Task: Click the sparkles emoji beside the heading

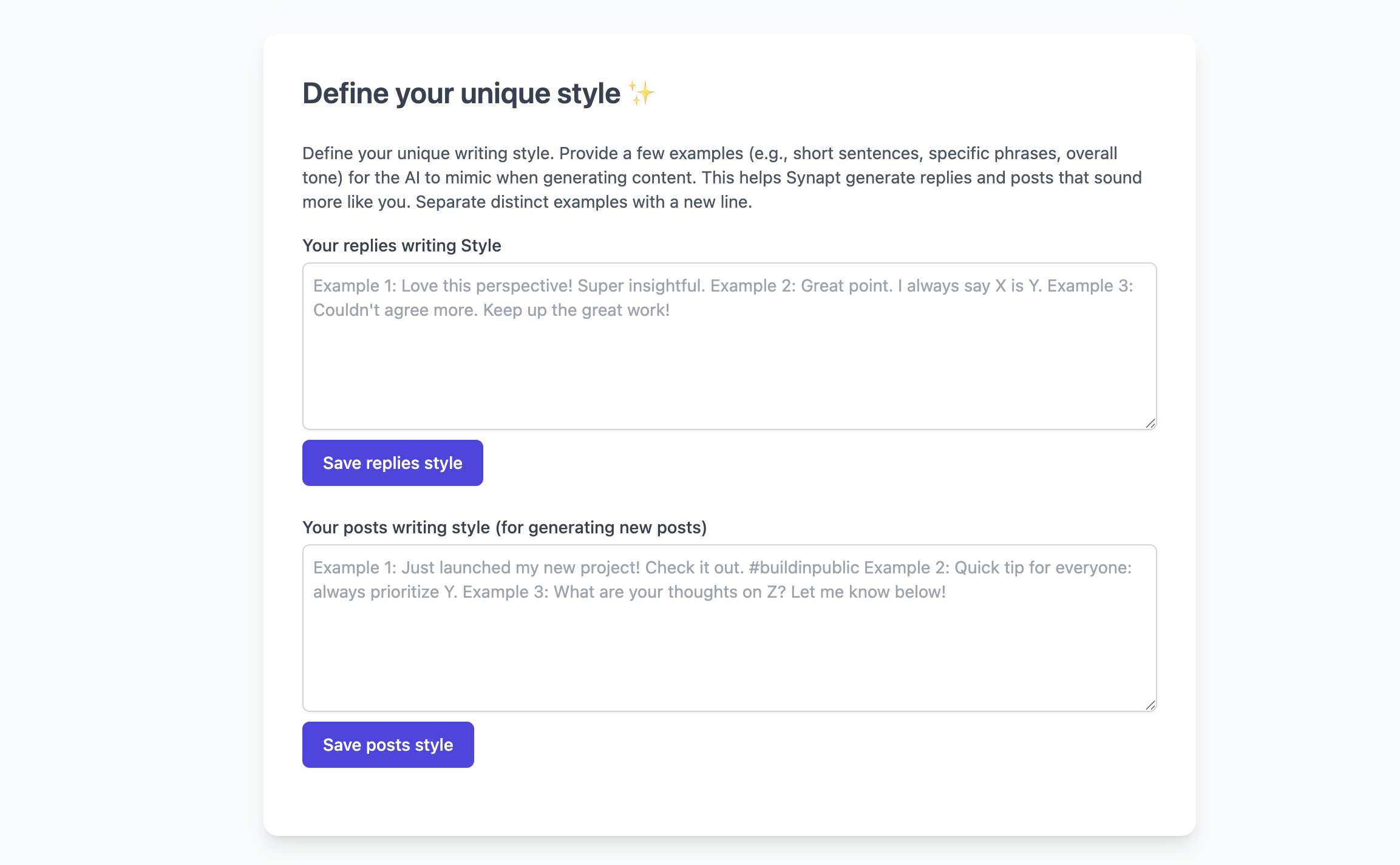Action: [x=641, y=94]
